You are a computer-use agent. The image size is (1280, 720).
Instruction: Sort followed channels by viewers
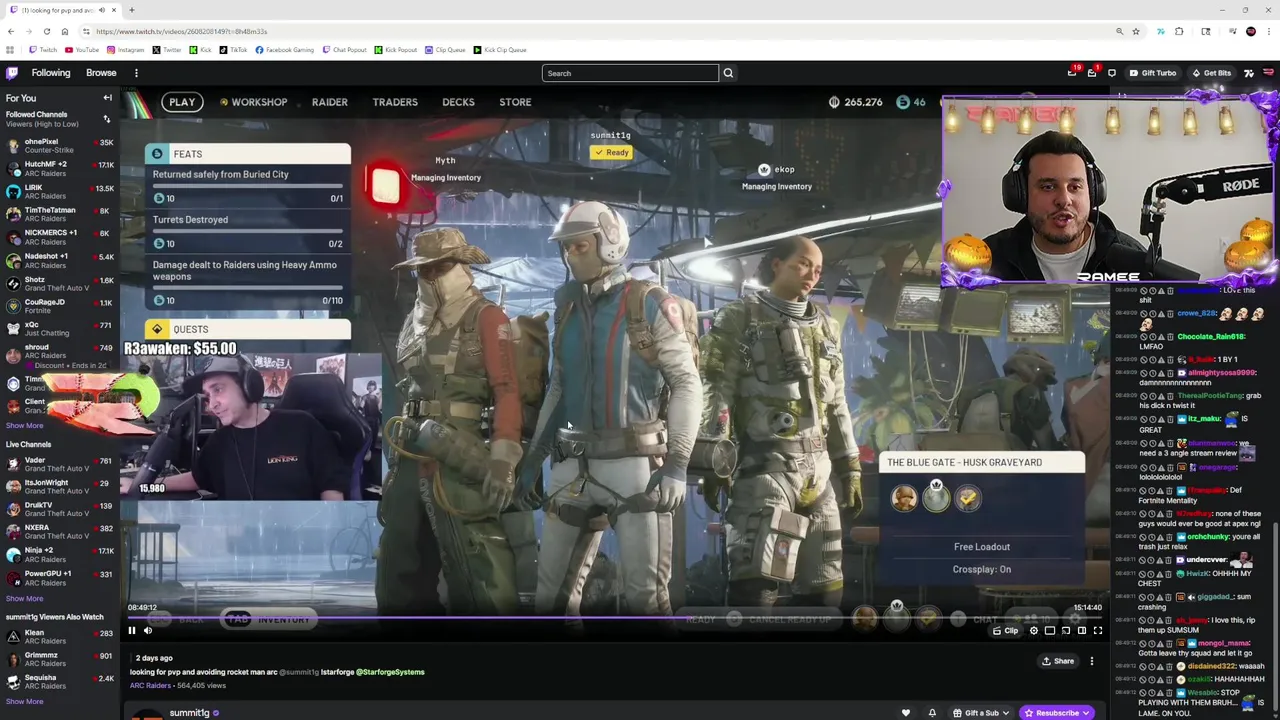pos(106,119)
